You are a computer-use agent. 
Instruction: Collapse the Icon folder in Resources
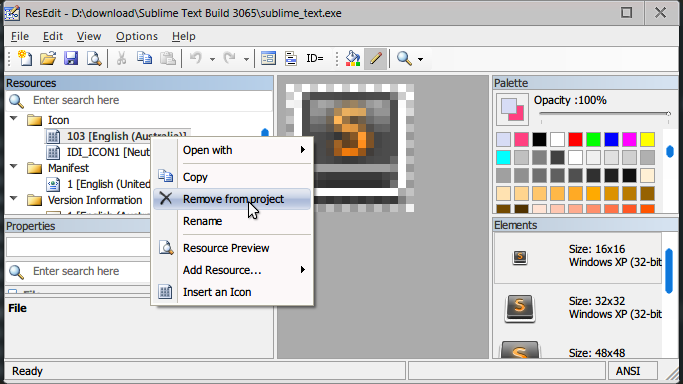pyautogui.click(x=14, y=118)
